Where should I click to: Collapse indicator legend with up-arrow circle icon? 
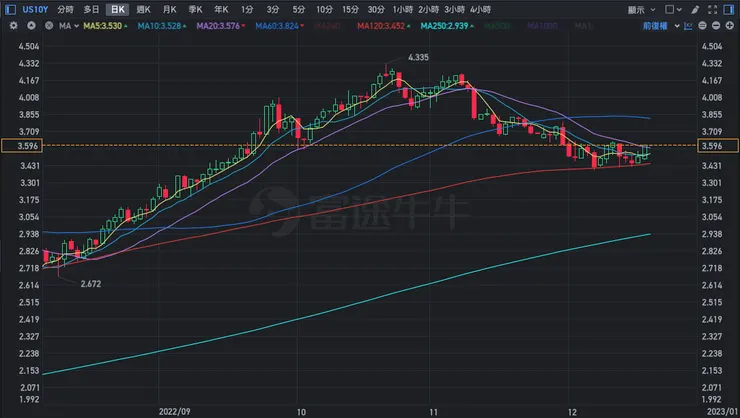[31, 26]
